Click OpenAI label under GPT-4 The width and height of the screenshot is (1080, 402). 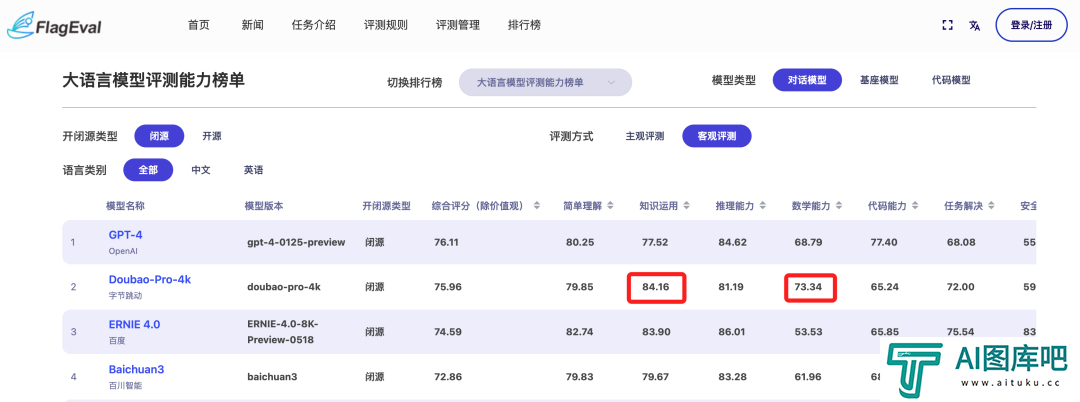click(x=124, y=251)
